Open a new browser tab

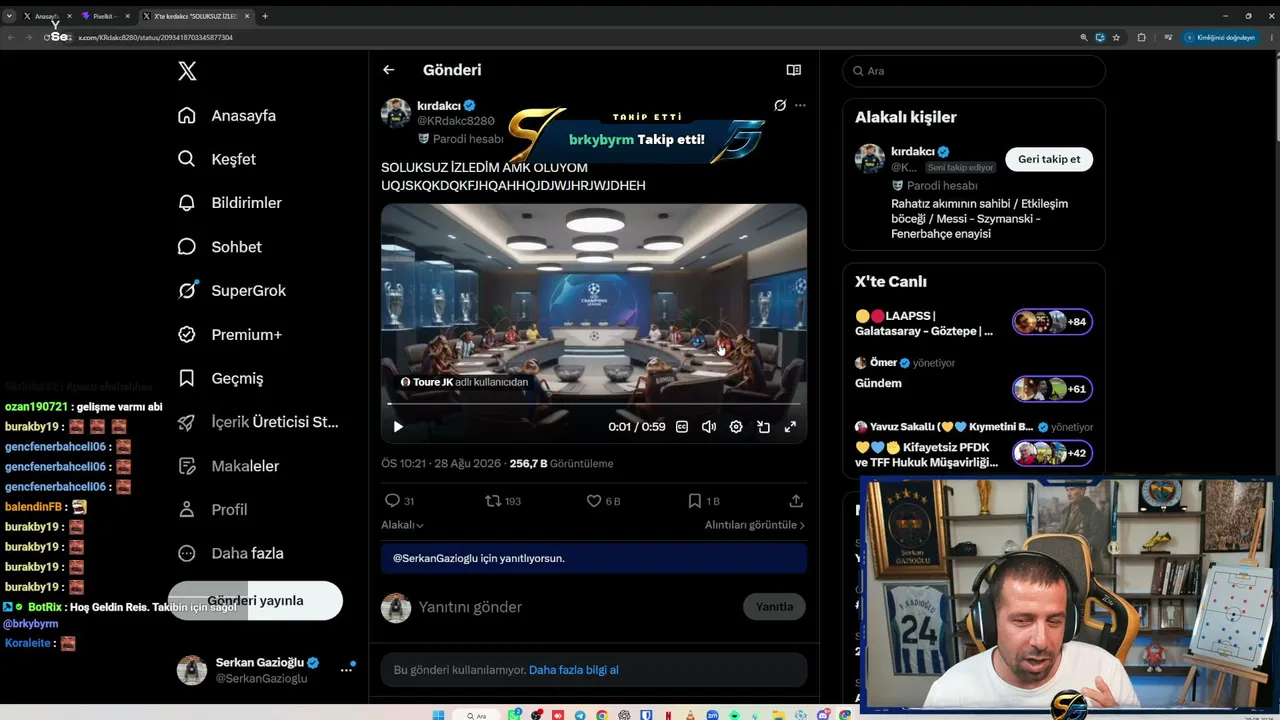click(x=265, y=16)
